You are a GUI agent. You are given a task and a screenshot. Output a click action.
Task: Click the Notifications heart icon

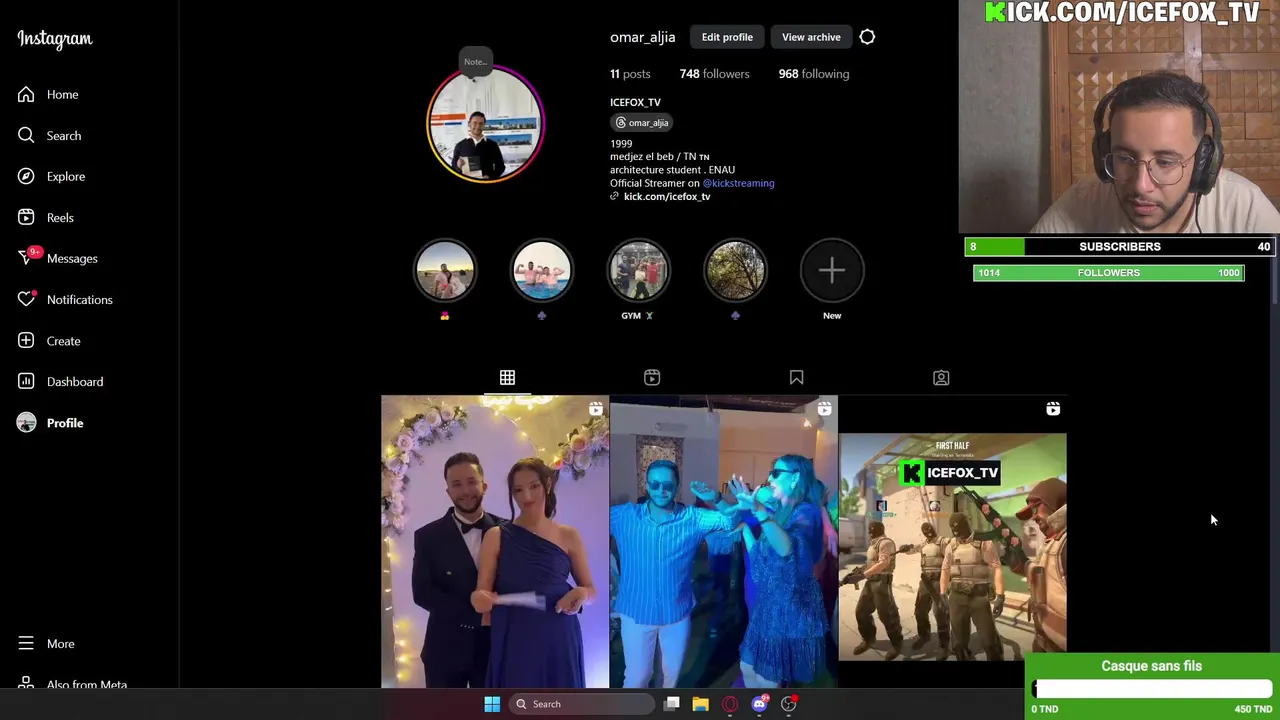26,299
